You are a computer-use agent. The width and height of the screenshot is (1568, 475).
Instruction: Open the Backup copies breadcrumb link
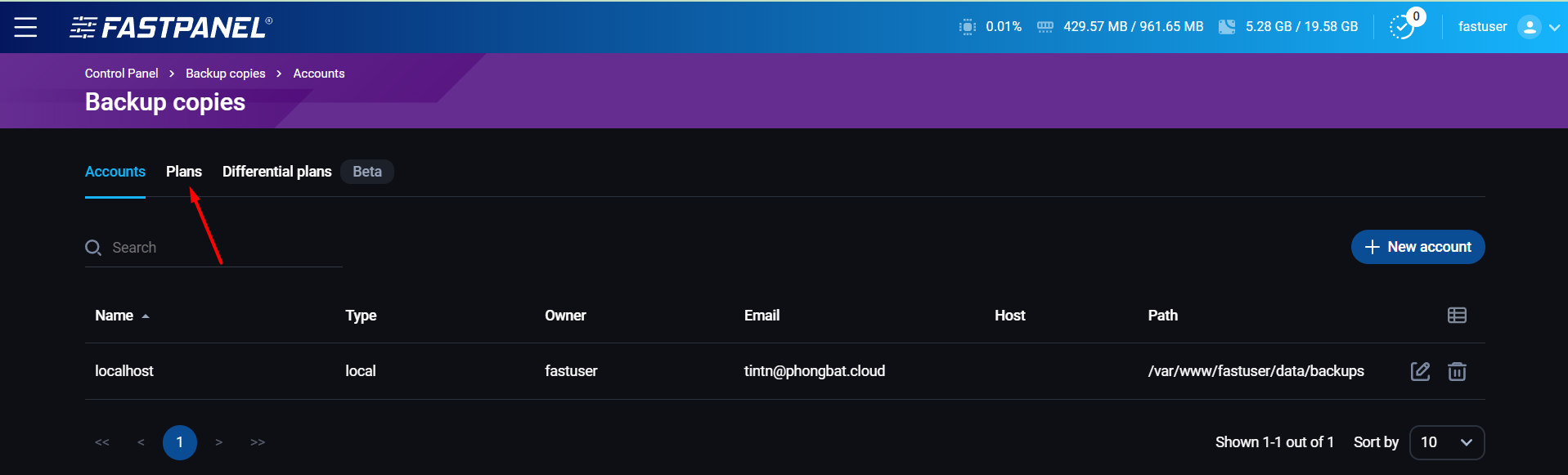tap(225, 74)
